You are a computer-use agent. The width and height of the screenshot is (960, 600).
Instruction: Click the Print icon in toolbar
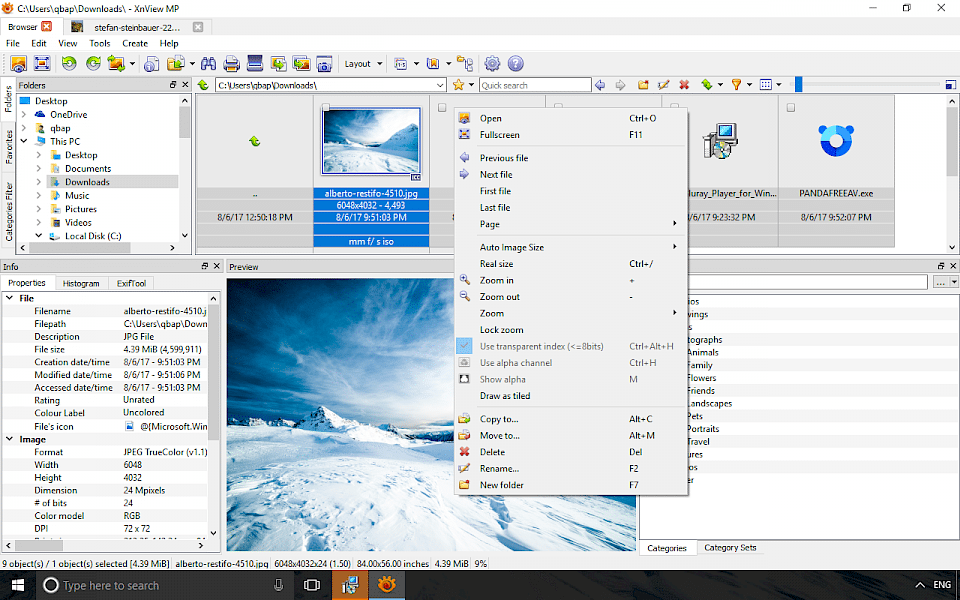(231, 63)
